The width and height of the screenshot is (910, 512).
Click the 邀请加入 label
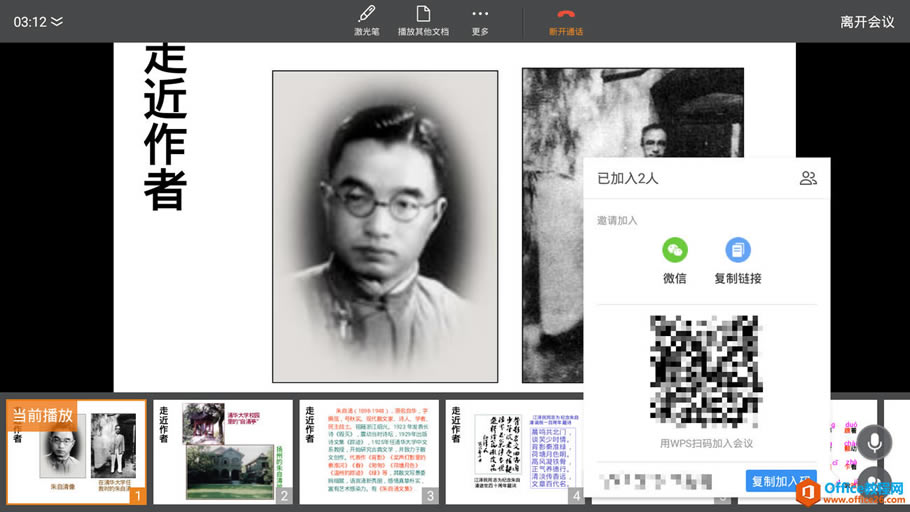click(617, 221)
